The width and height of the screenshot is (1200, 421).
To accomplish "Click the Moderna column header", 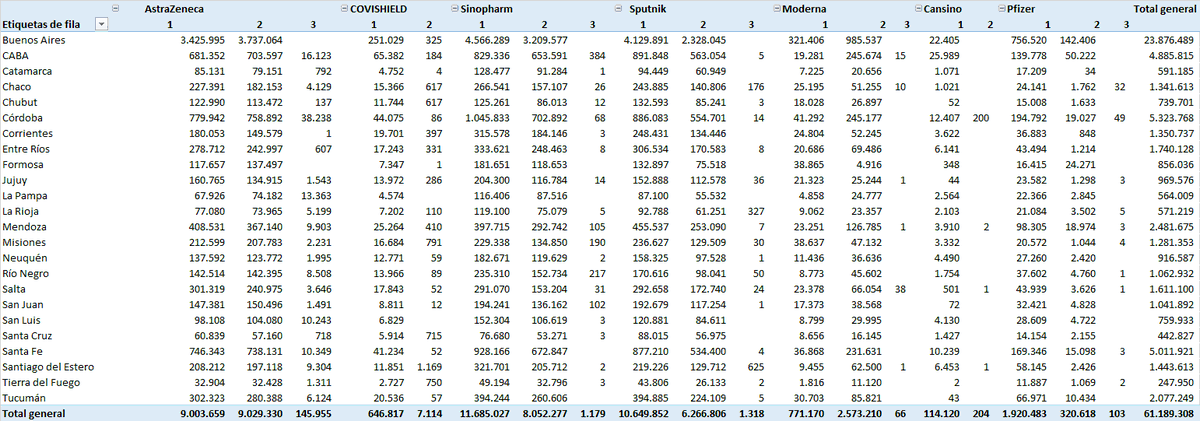I will coord(806,8).
